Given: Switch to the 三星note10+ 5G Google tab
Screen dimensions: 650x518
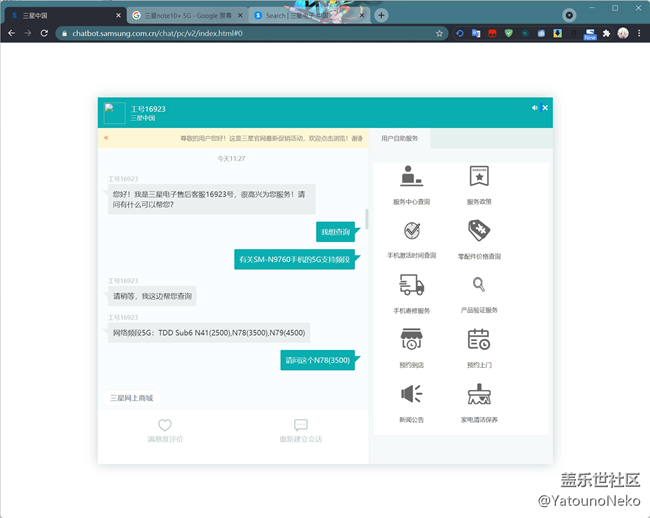Looking at the screenshot, I should click(x=187, y=15).
